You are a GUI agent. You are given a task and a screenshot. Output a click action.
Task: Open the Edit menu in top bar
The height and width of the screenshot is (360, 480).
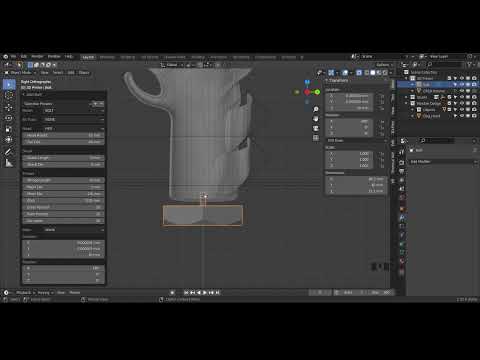pos(24,57)
